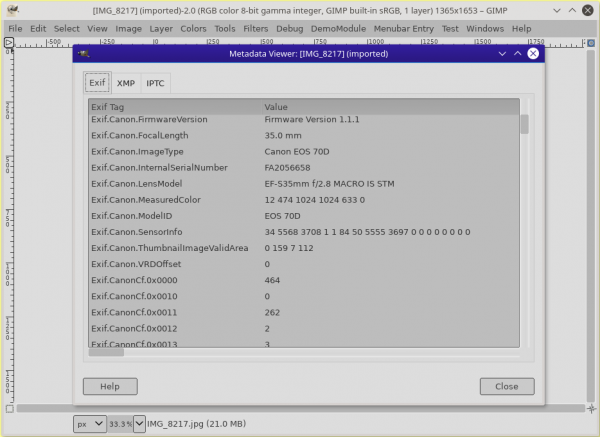
Task: Click the Close button in Metadata Viewer
Action: [x=507, y=386]
